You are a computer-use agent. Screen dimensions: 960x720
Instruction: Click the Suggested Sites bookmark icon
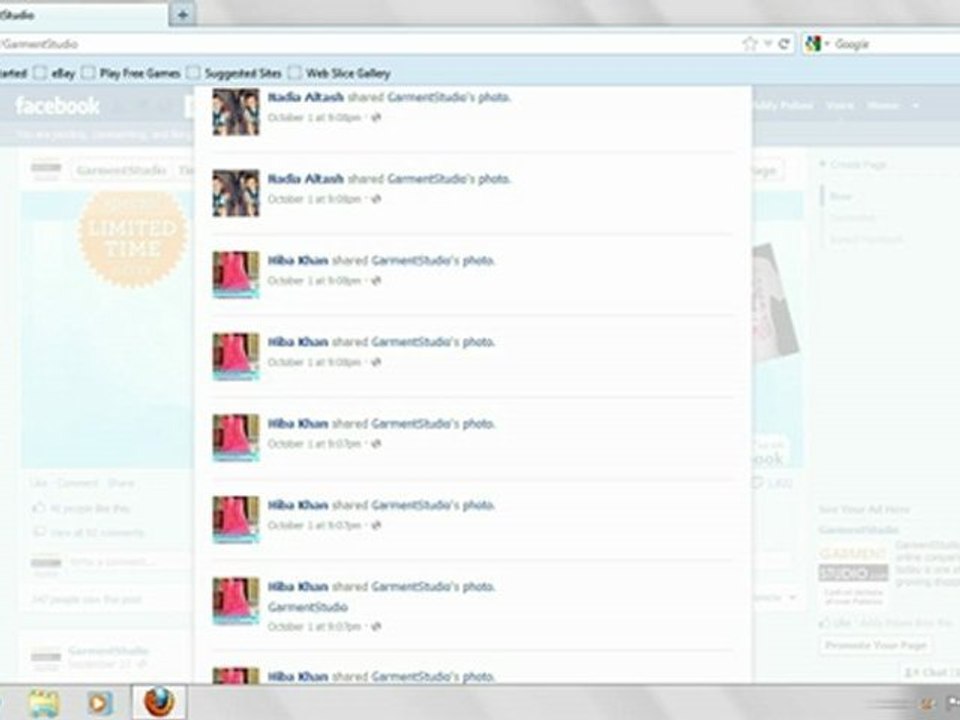pyautogui.click(x=193, y=73)
